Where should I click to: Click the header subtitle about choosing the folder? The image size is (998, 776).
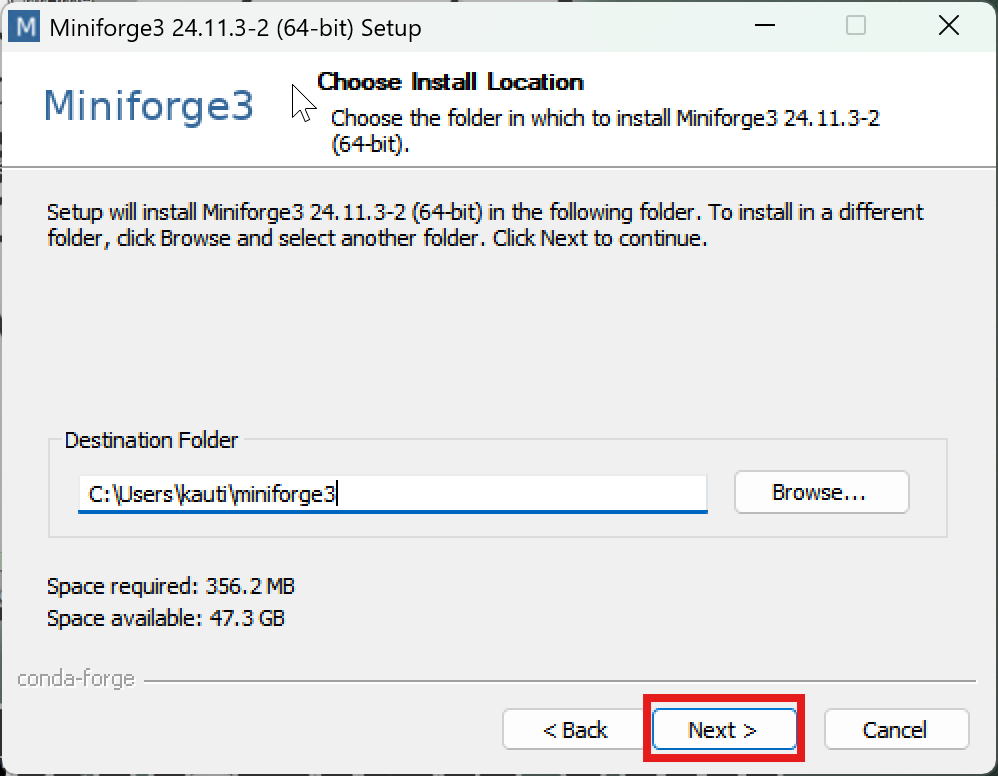[605, 130]
